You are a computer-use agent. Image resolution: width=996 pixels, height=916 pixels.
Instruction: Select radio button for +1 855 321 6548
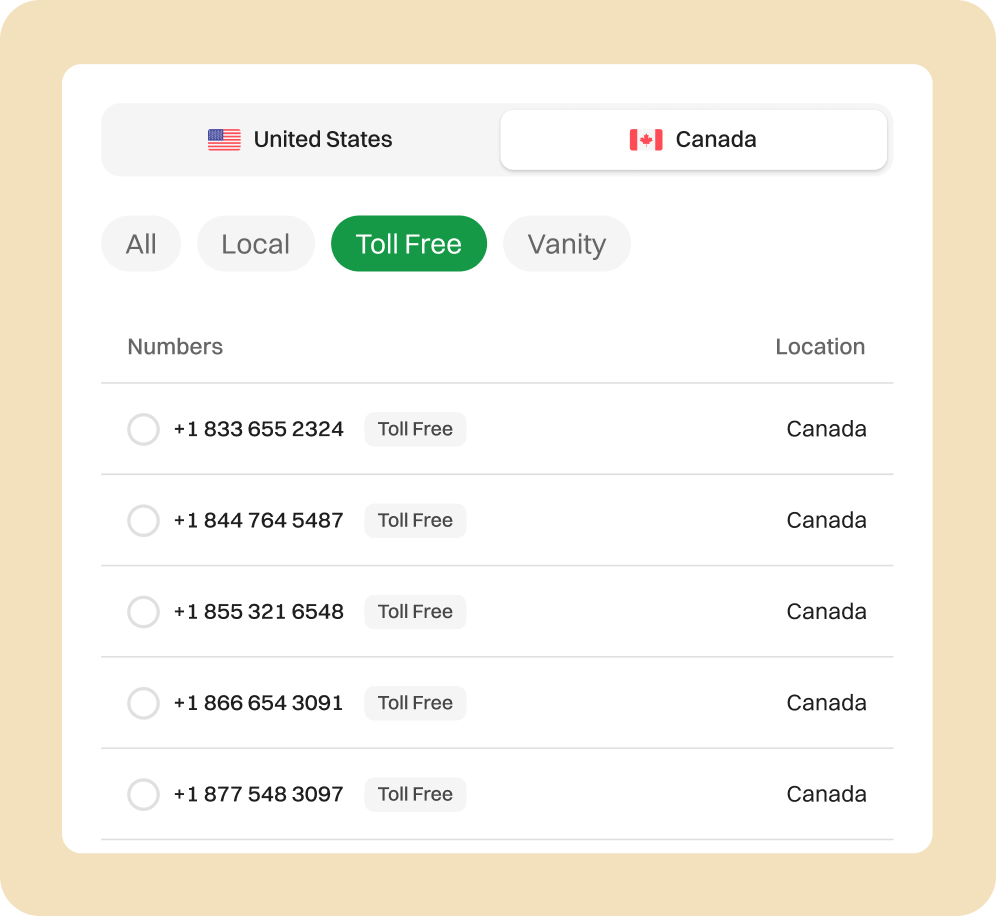143,612
